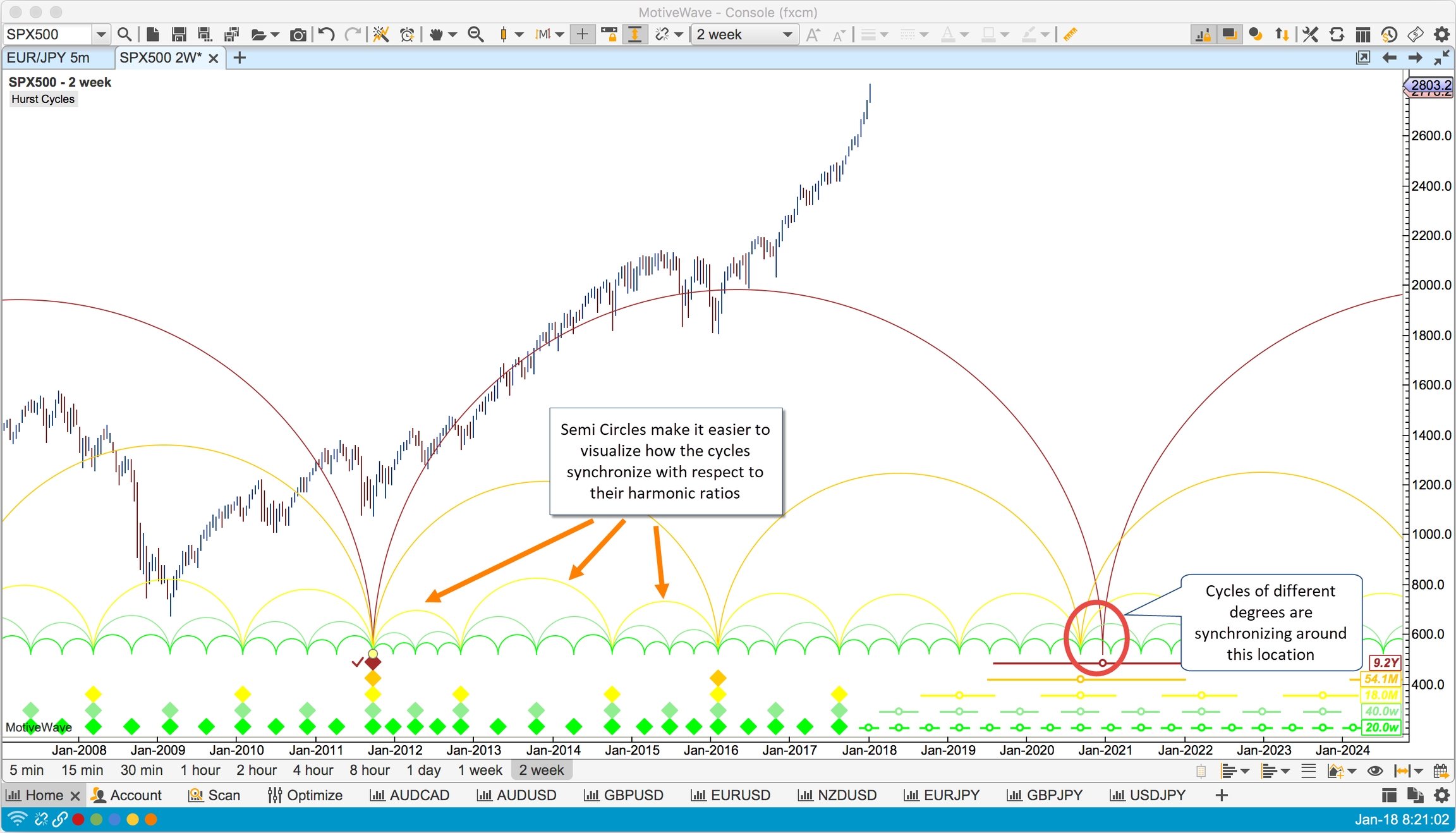Click the camera screenshot icon
Image resolution: width=1456 pixels, height=833 pixels.
point(298,35)
